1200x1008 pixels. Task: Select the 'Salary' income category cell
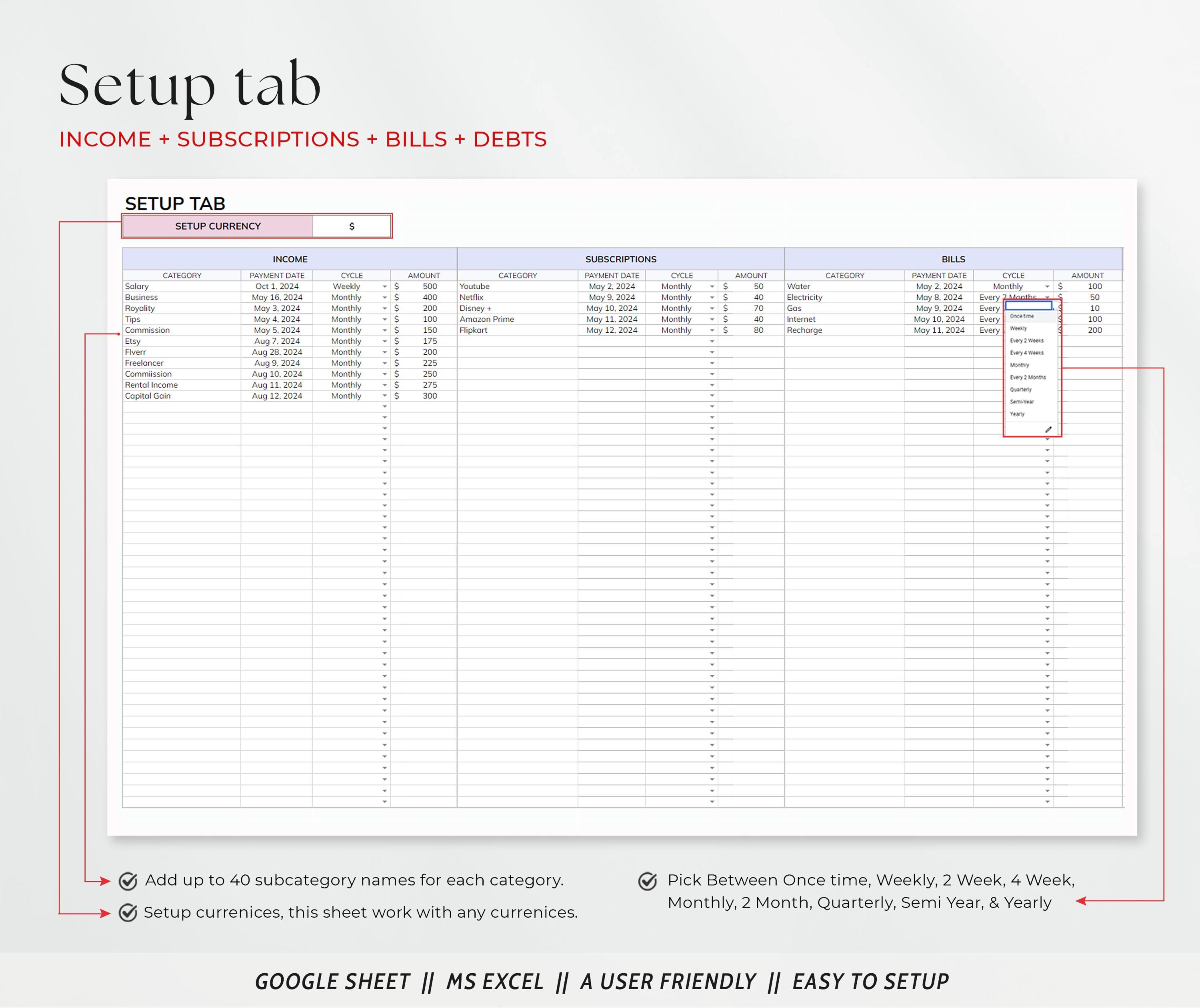[182, 287]
